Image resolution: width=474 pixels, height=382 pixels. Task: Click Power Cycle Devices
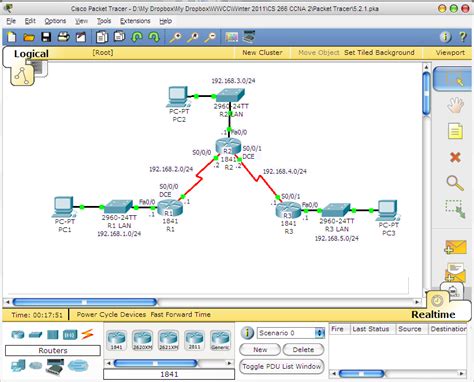(x=111, y=315)
